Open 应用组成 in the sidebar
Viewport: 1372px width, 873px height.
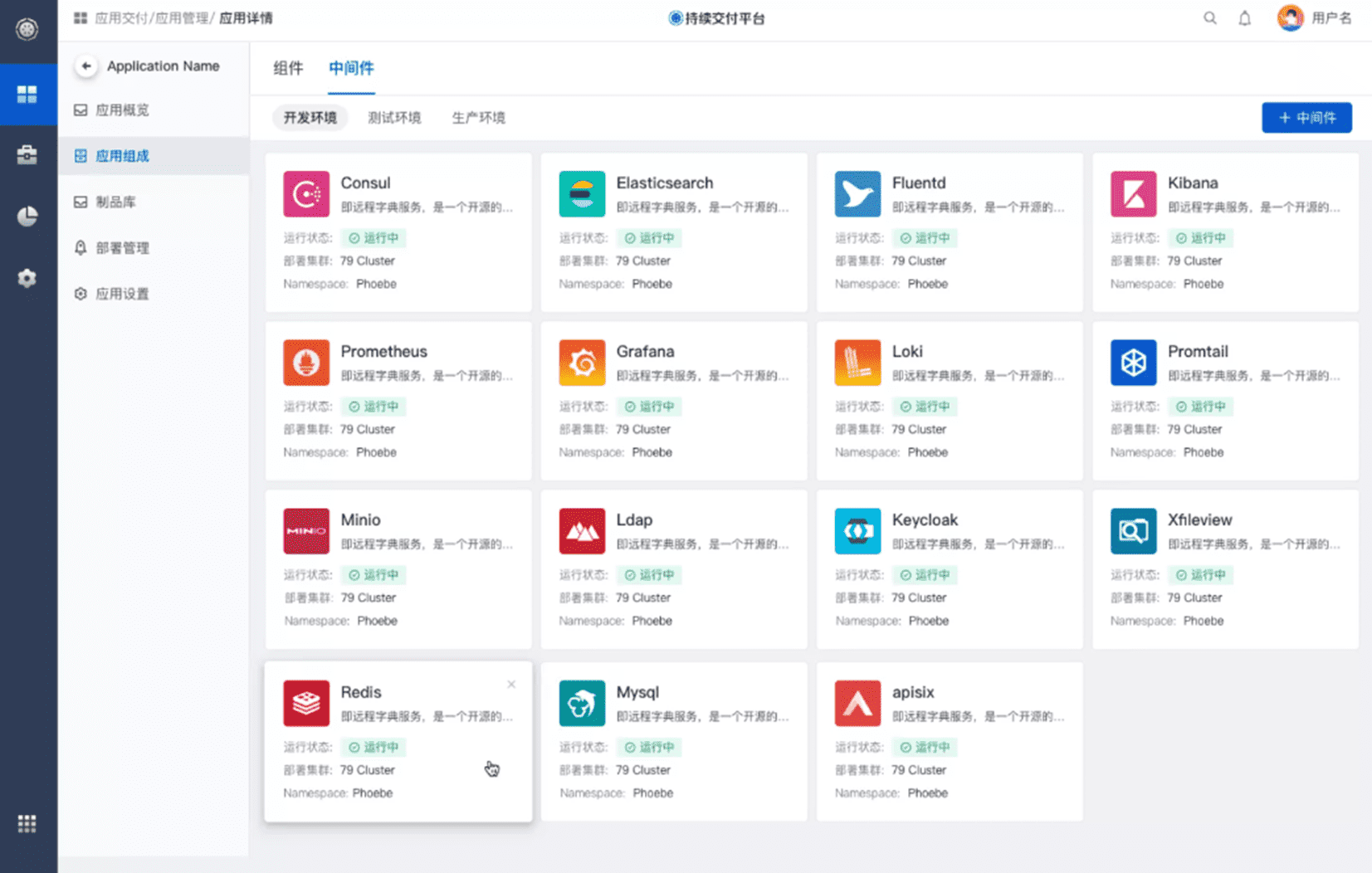pyautogui.click(x=154, y=156)
